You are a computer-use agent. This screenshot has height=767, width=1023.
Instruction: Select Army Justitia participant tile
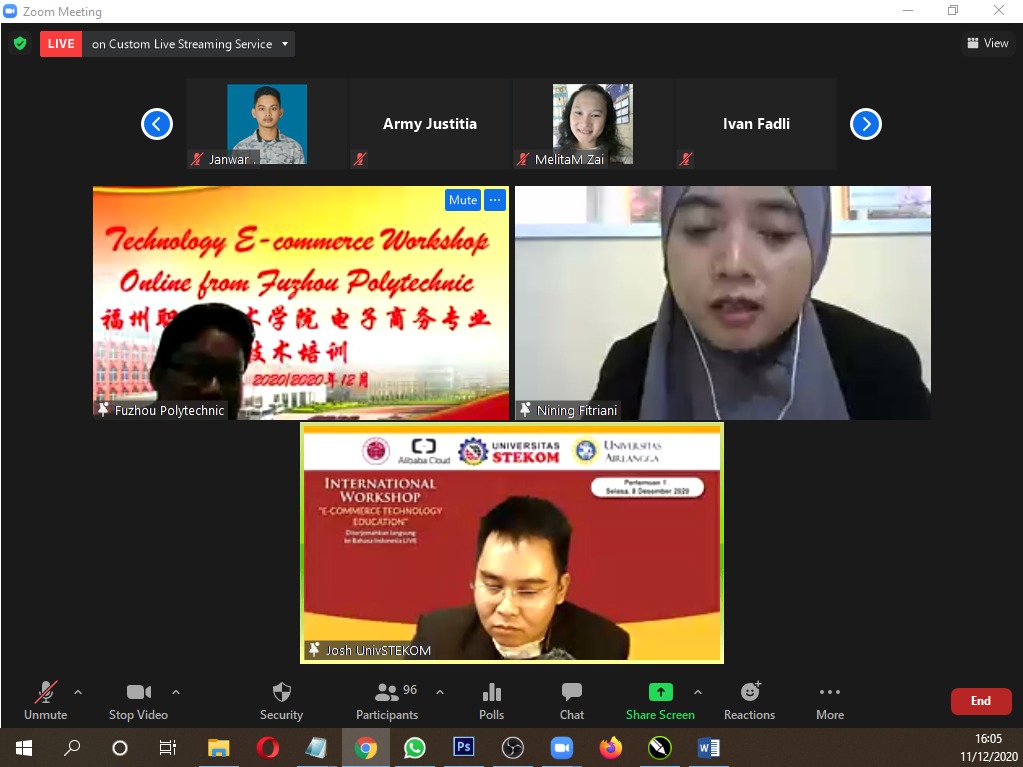pyautogui.click(x=430, y=124)
